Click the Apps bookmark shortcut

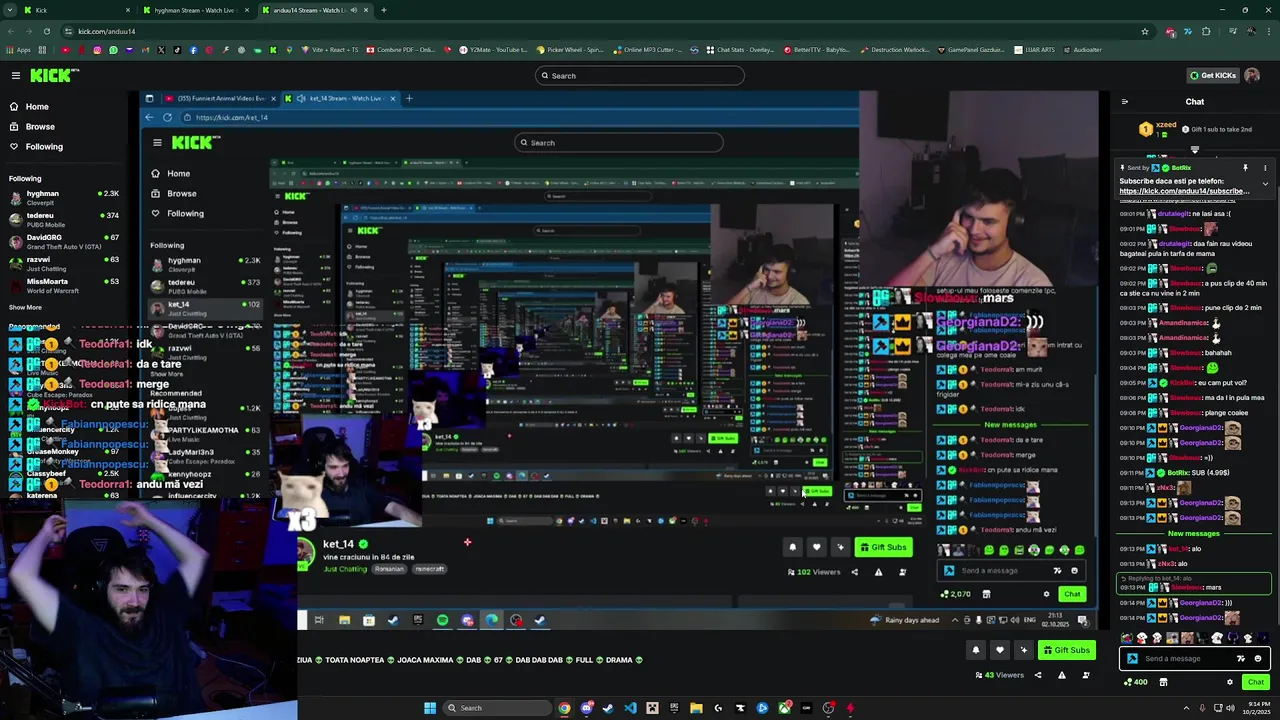pos(19,50)
